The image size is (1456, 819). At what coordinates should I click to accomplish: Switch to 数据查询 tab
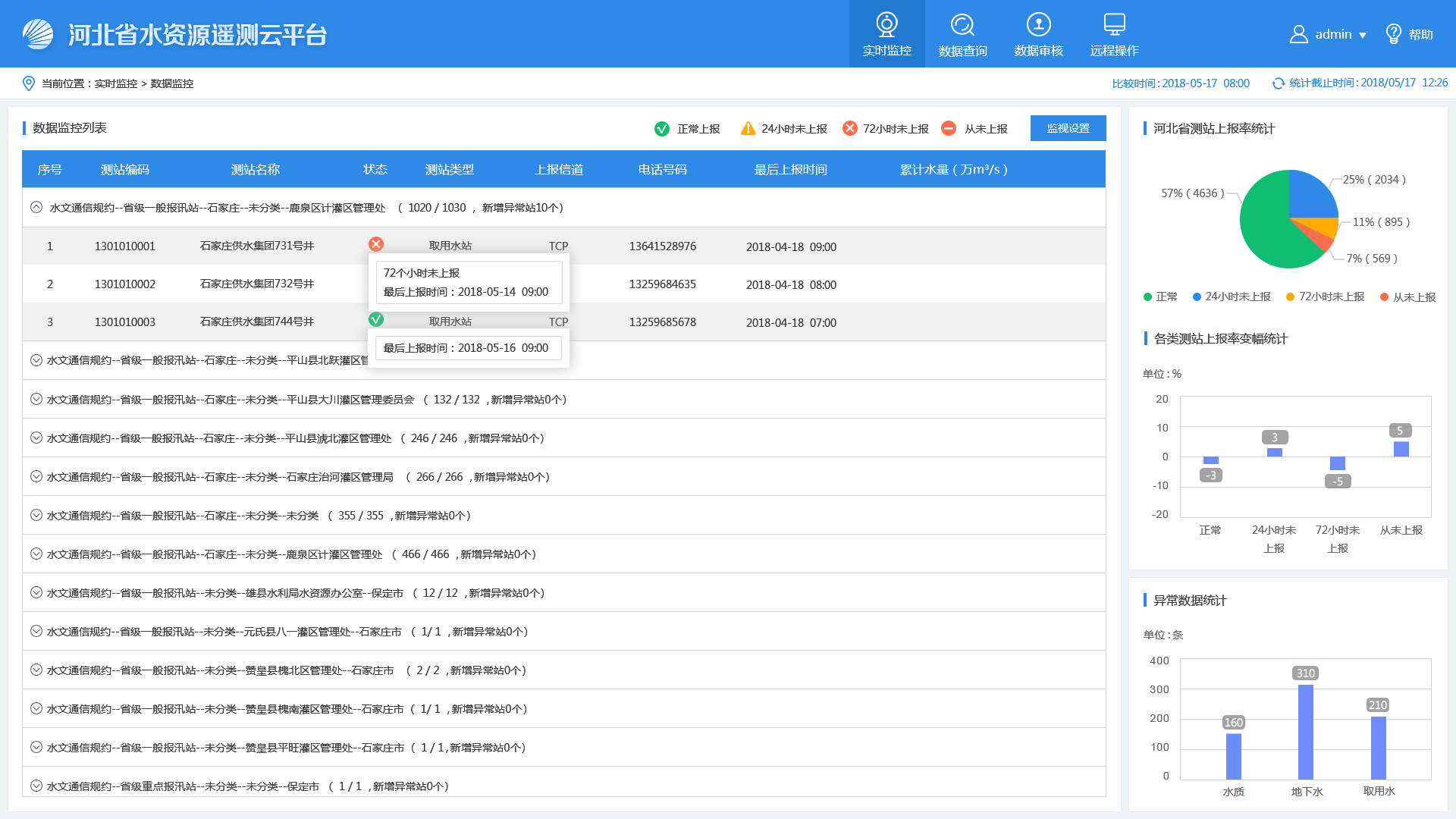[962, 34]
